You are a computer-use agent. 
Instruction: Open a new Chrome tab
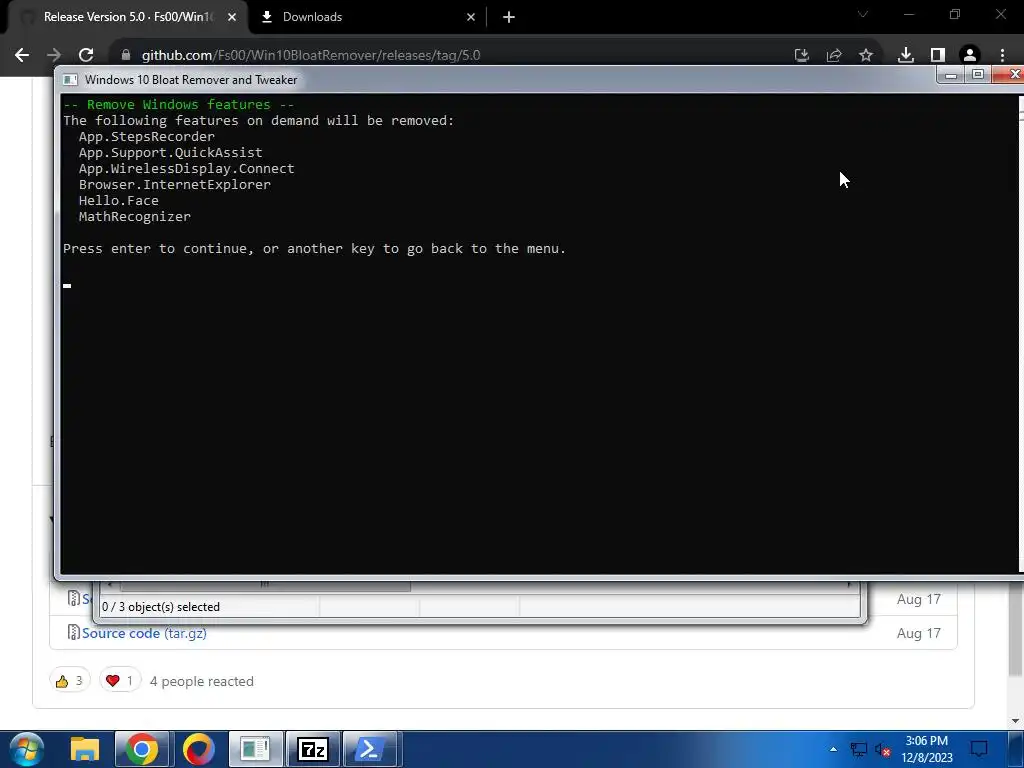(509, 17)
